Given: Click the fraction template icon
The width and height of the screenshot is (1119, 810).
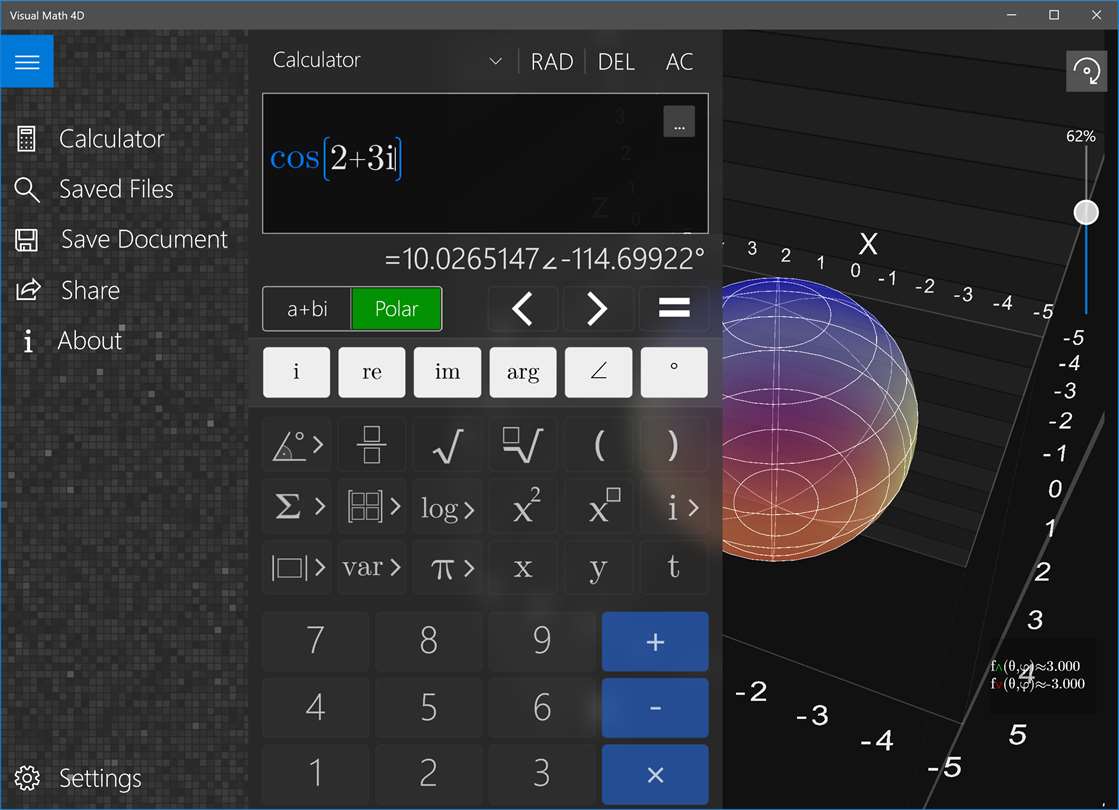Looking at the screenshot, I should 371,445.
